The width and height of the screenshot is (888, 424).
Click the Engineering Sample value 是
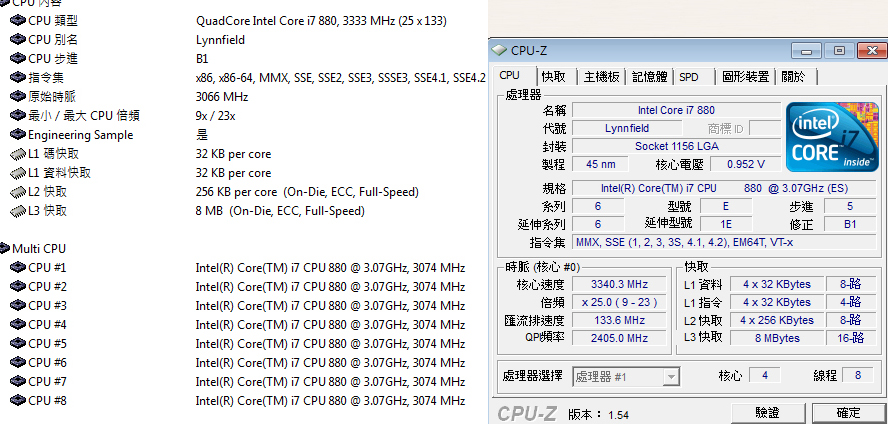202,135
